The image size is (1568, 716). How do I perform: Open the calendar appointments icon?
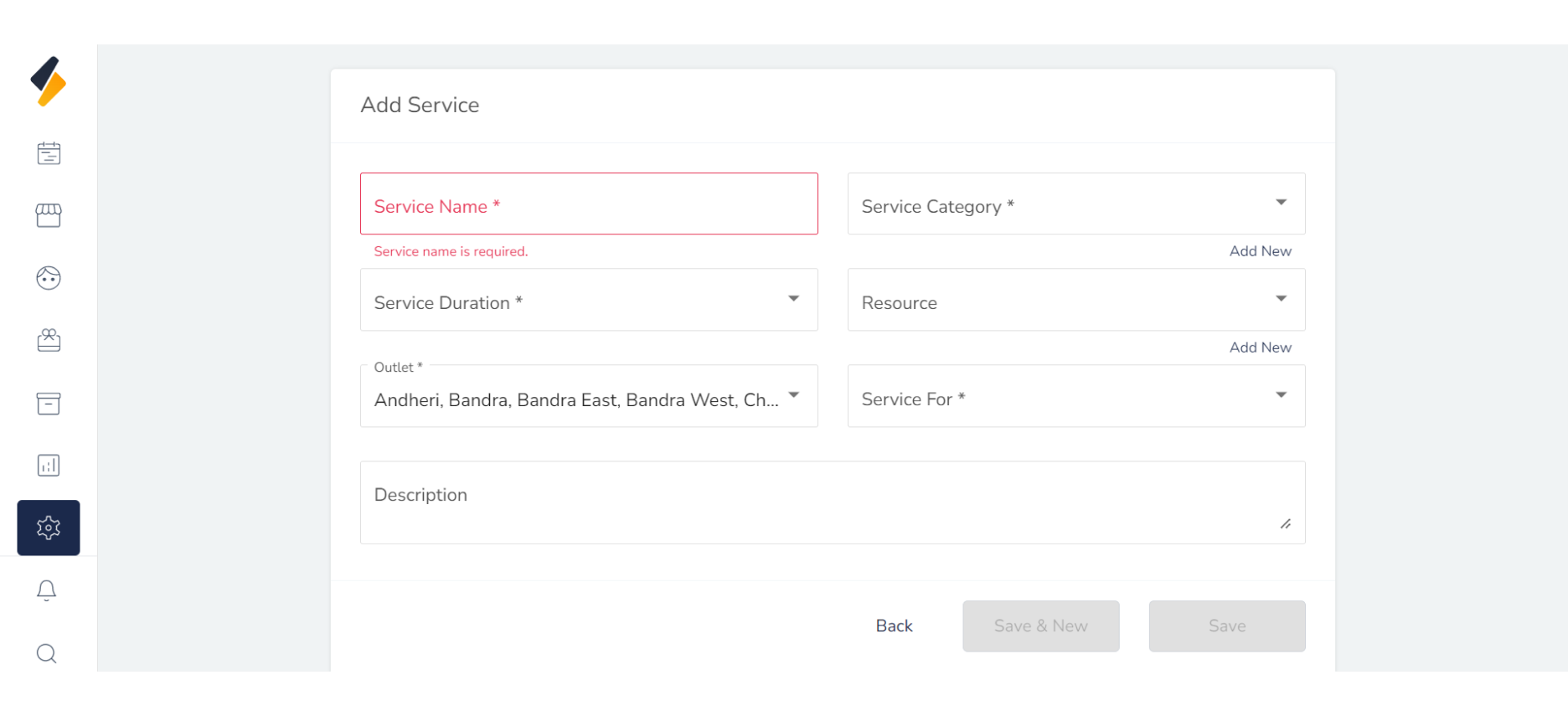pos(49,153)
